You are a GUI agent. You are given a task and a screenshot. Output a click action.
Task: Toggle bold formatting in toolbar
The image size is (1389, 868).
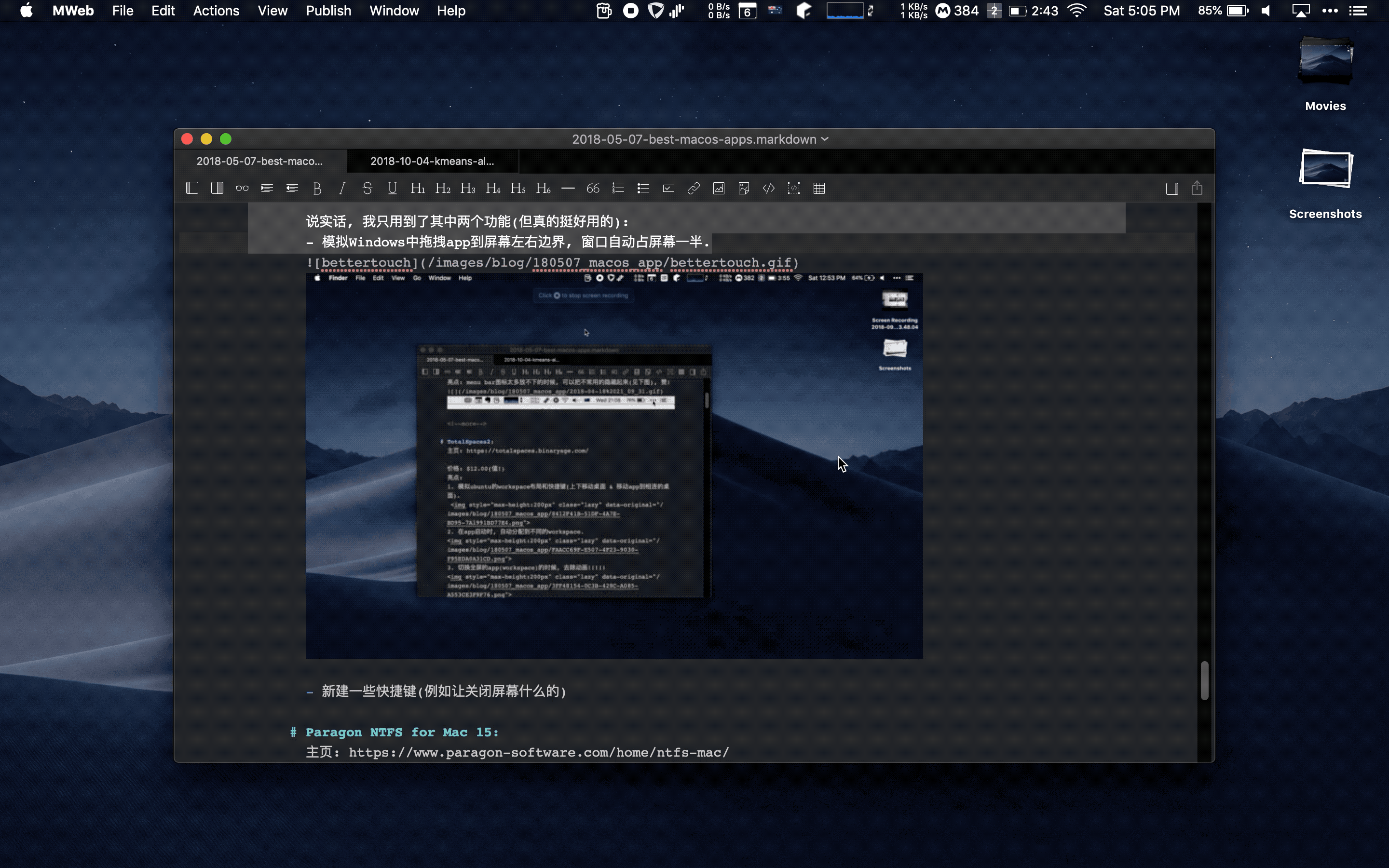(317, 188)
